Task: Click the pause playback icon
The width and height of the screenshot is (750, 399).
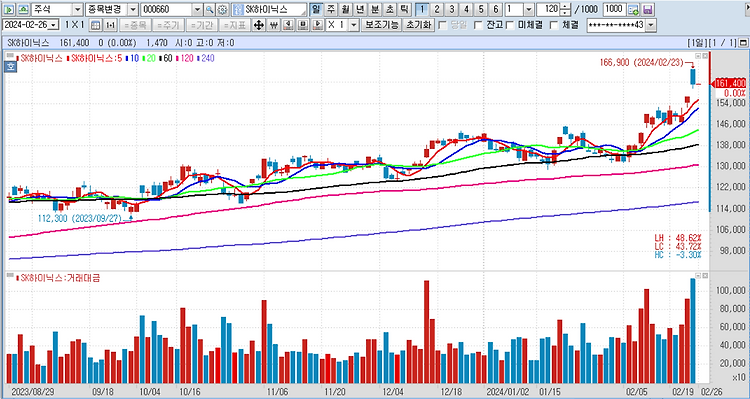Action: coord(302,25)
